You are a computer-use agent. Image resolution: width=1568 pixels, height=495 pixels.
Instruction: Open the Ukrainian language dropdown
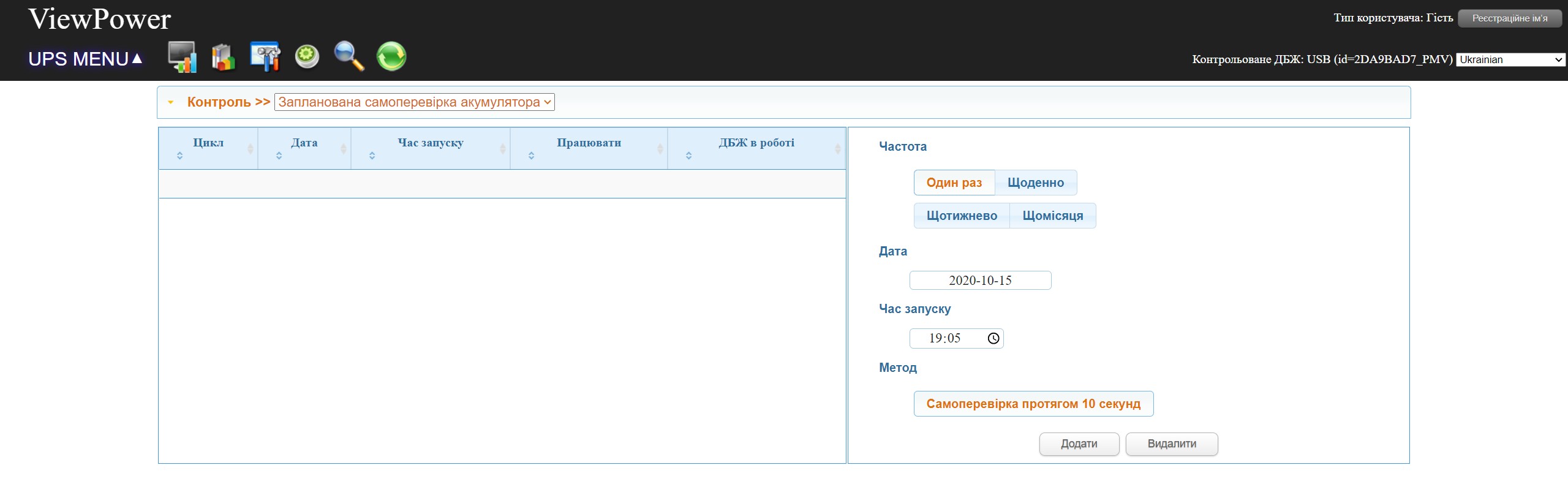point(1510,59)
